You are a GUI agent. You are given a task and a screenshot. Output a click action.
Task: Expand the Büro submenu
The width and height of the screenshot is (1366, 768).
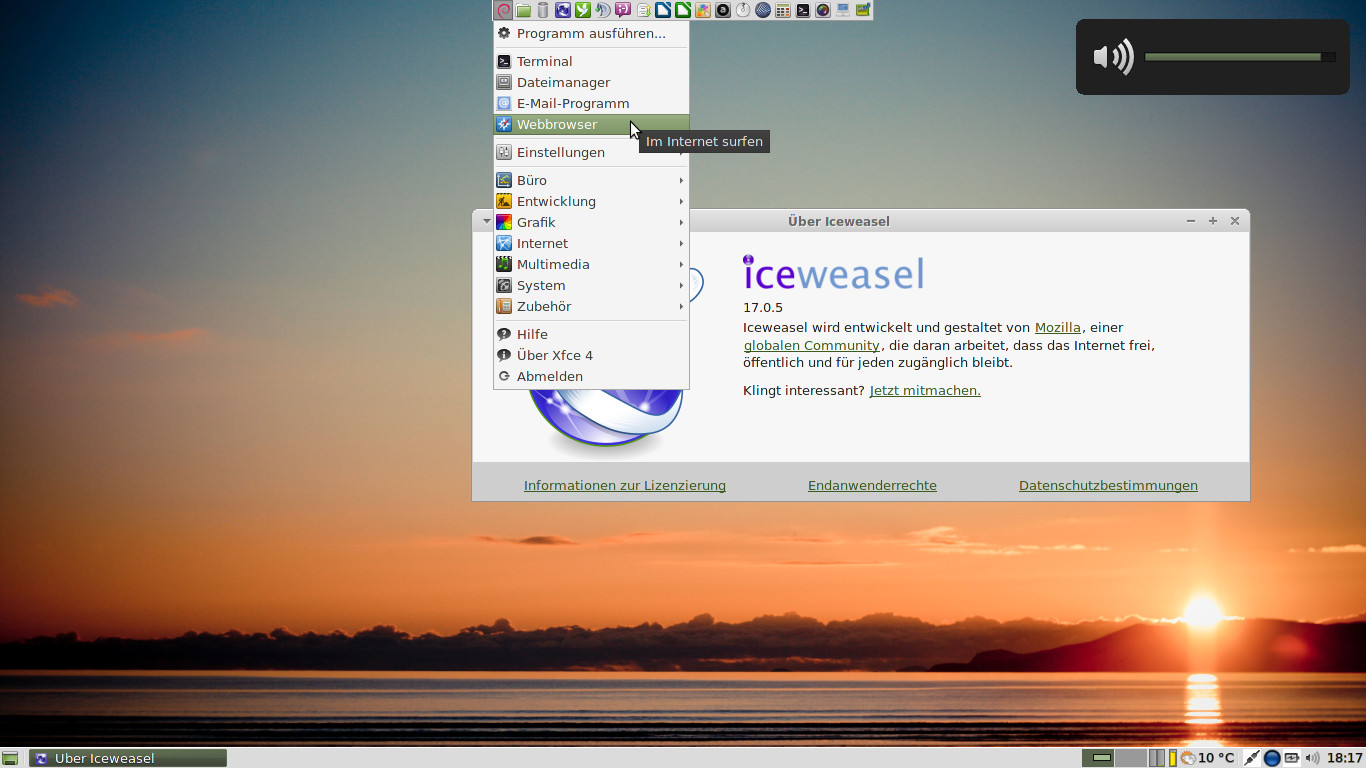591,180
